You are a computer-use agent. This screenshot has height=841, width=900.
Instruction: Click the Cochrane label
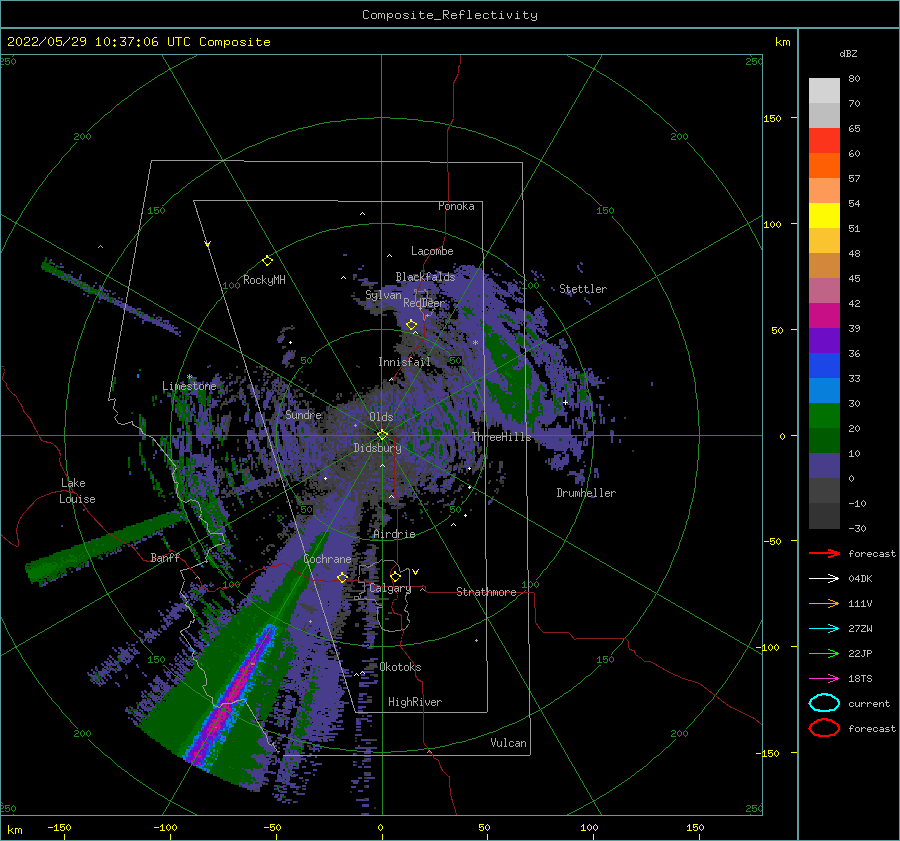pos(327,559)
